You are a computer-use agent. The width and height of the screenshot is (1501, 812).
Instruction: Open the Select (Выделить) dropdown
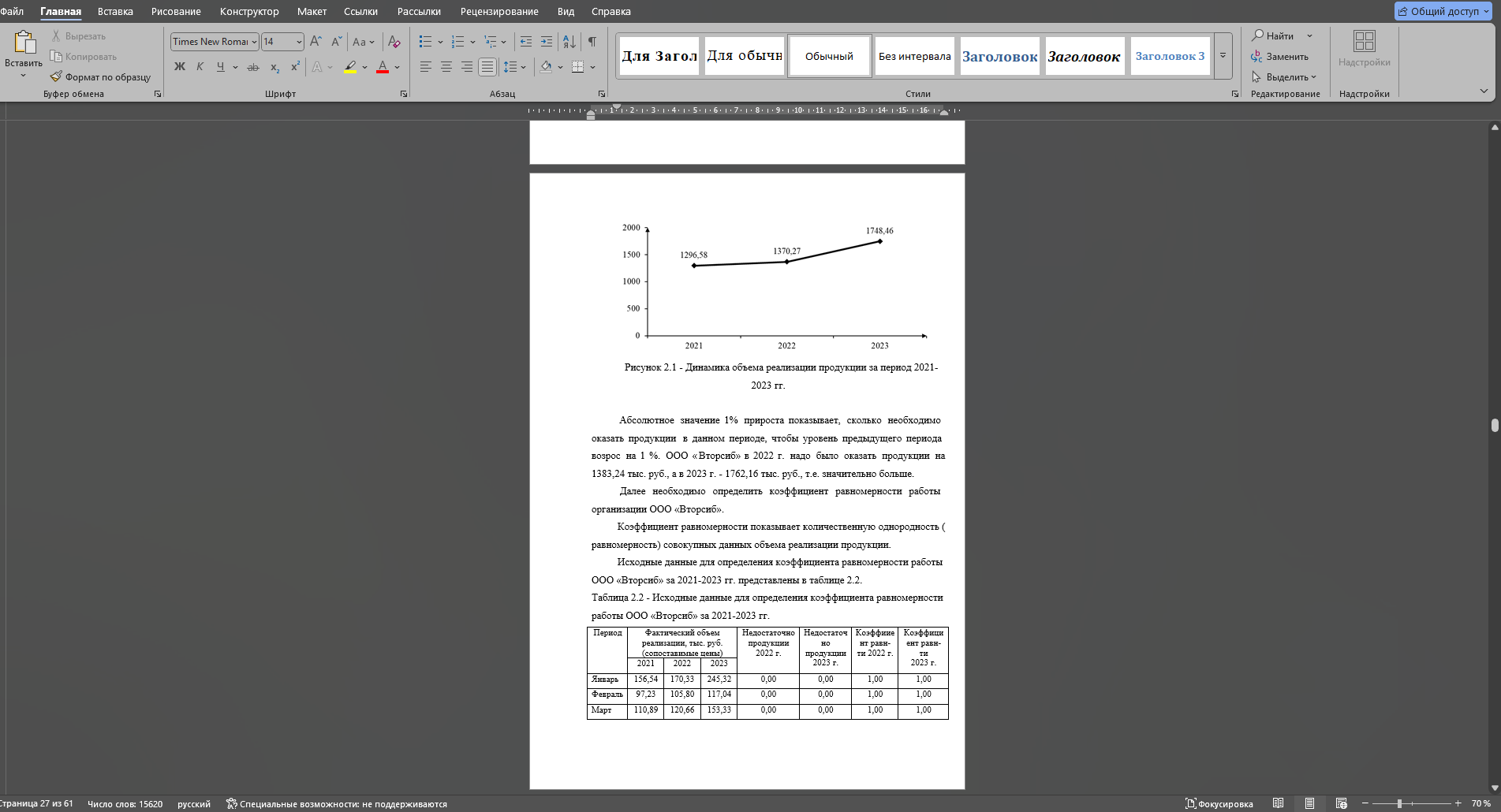click(1284, 77)
